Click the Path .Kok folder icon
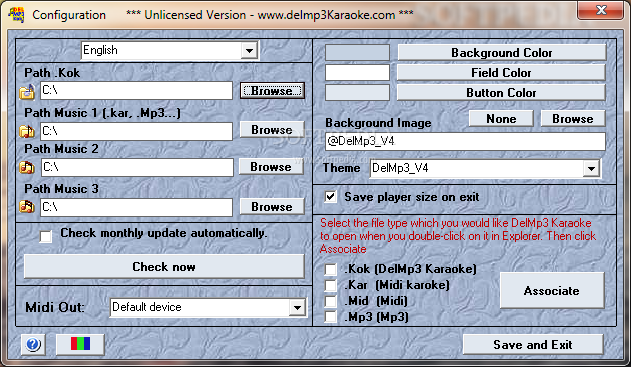 tap(27, 92)
